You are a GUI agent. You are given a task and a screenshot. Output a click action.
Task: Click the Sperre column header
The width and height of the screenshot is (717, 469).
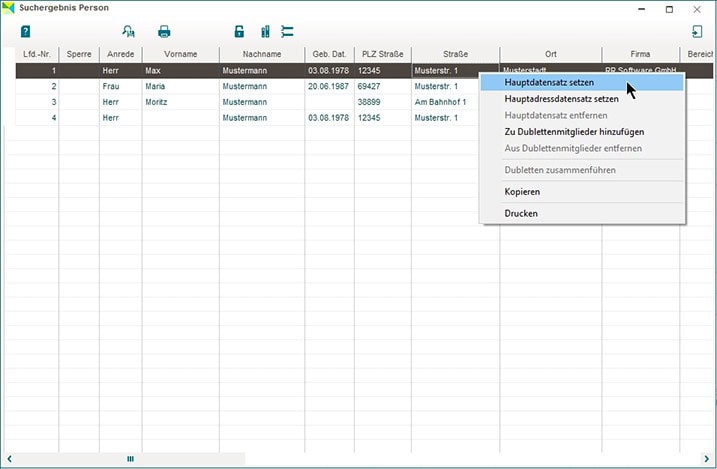[79, 54]
